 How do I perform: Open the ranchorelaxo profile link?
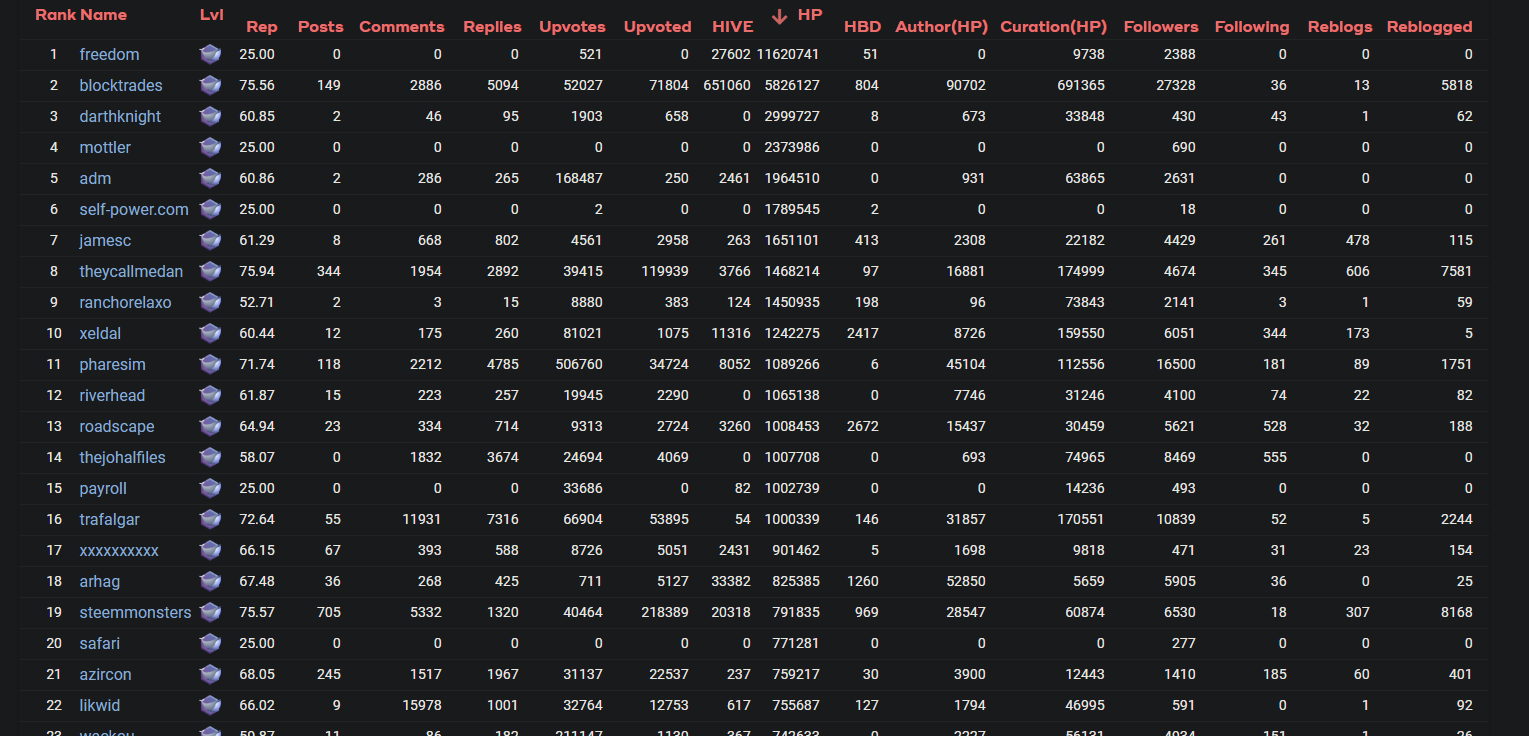click(125, 302)
